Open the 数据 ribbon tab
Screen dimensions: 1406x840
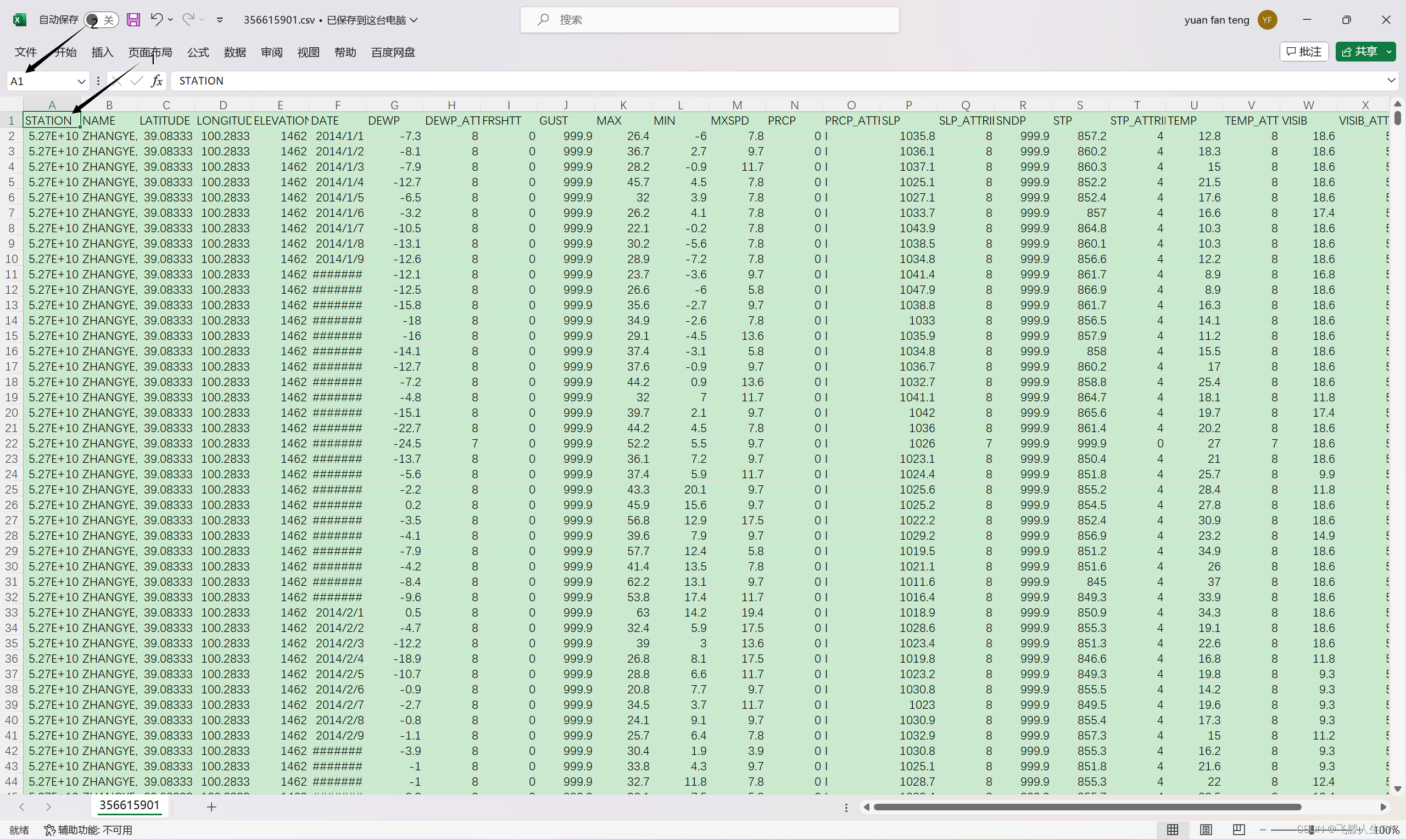(235, 52)
